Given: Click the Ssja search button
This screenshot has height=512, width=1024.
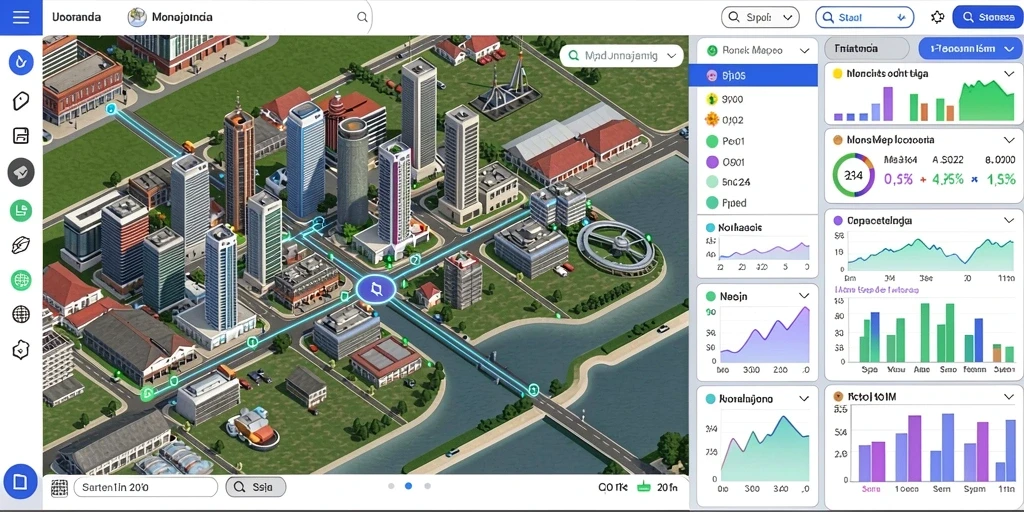Looking at the screenshot, I should pos(255,487).
